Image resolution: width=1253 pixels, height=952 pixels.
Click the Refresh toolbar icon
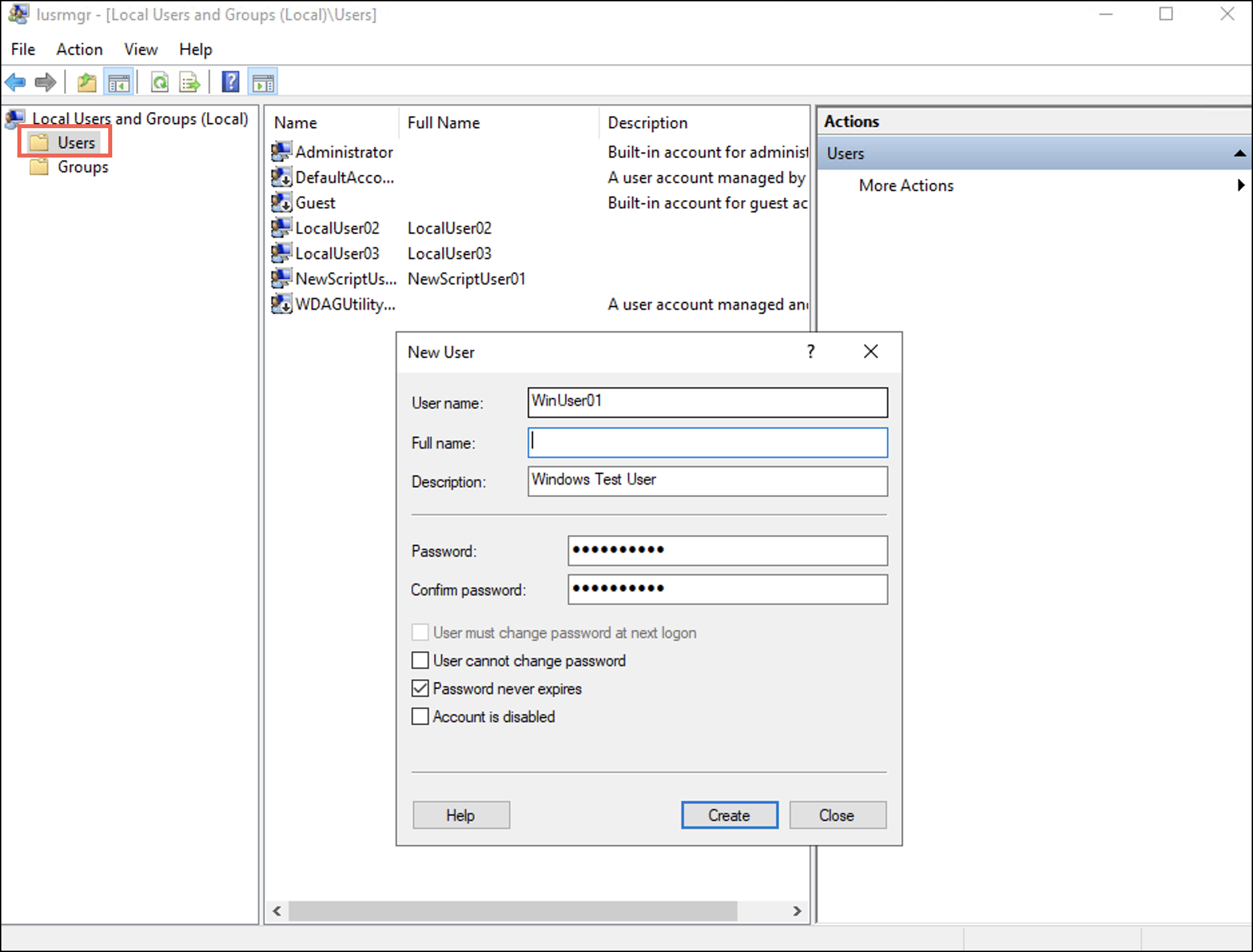(160, 83)
